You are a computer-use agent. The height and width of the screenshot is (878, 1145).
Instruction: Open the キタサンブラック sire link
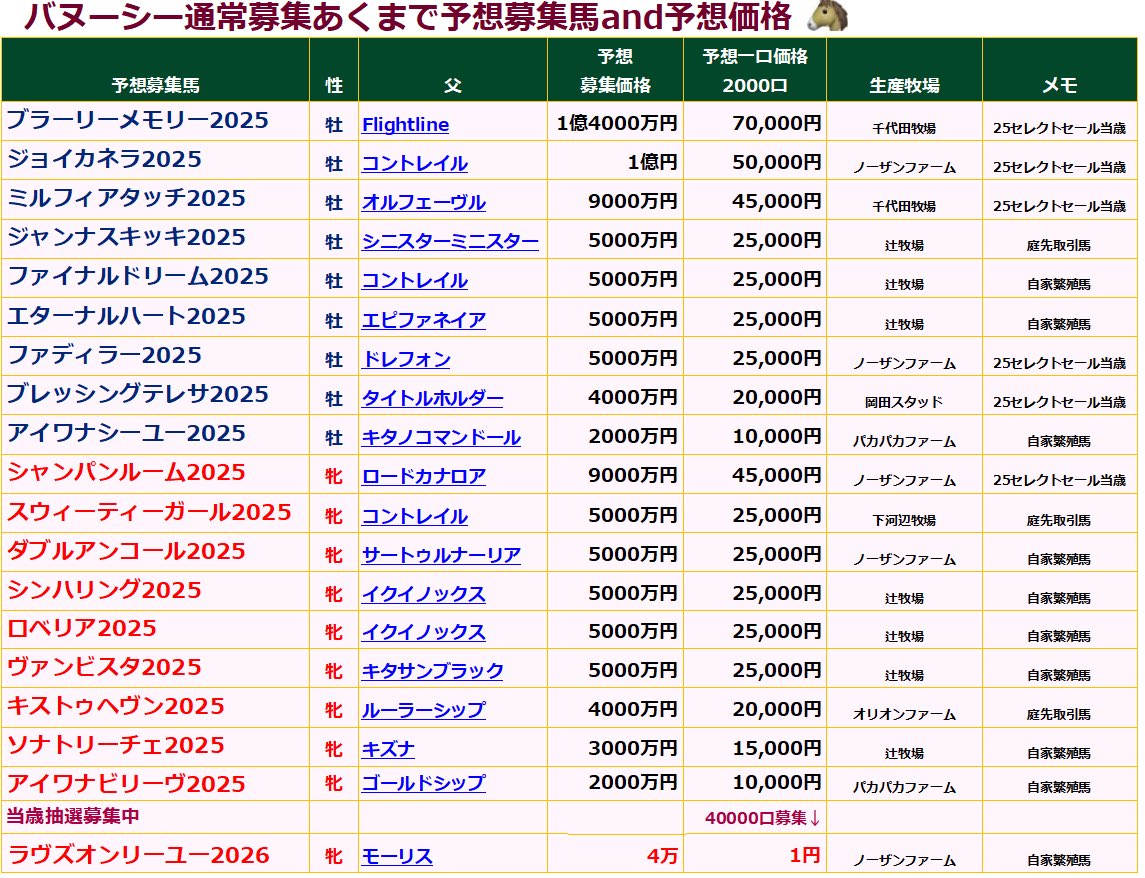[432, 671]
